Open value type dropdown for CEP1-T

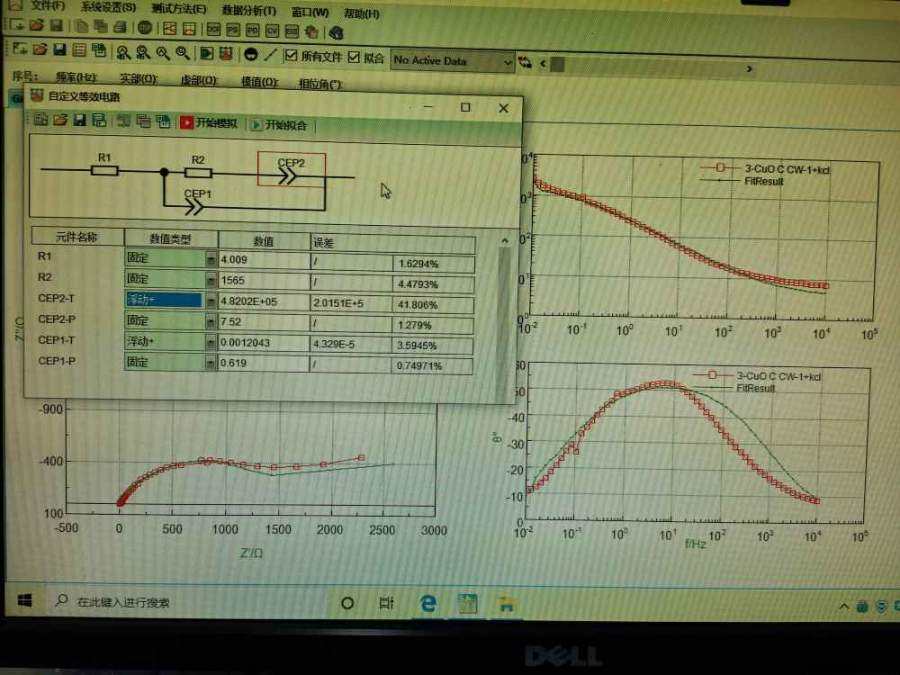[210, 343]
